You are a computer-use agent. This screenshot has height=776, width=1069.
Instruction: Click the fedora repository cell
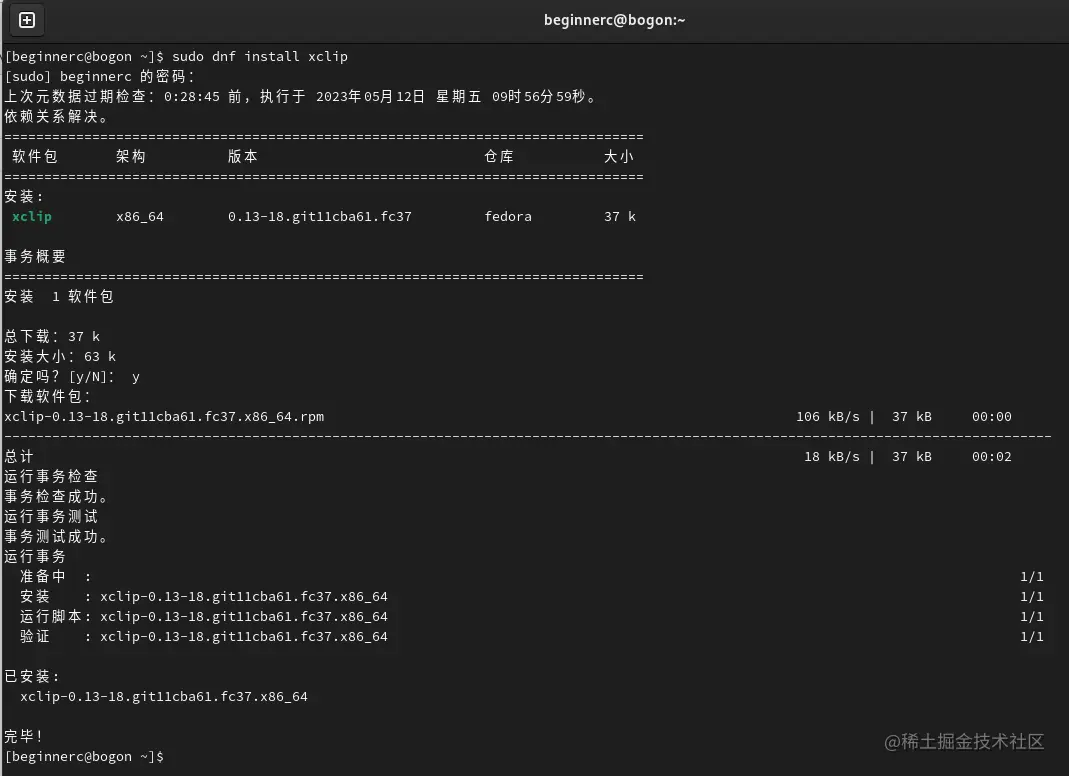coord(508,217)
